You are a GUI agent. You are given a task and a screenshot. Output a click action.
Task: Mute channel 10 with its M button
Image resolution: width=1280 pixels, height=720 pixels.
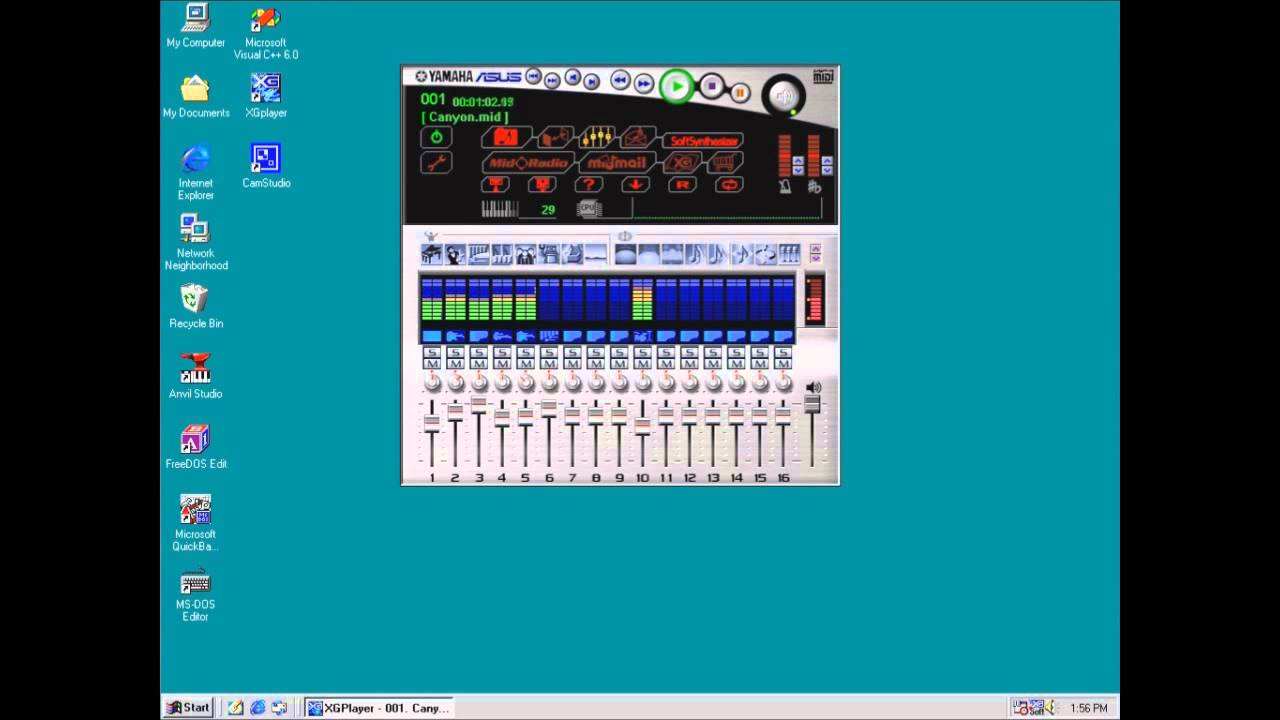(643, 364)
